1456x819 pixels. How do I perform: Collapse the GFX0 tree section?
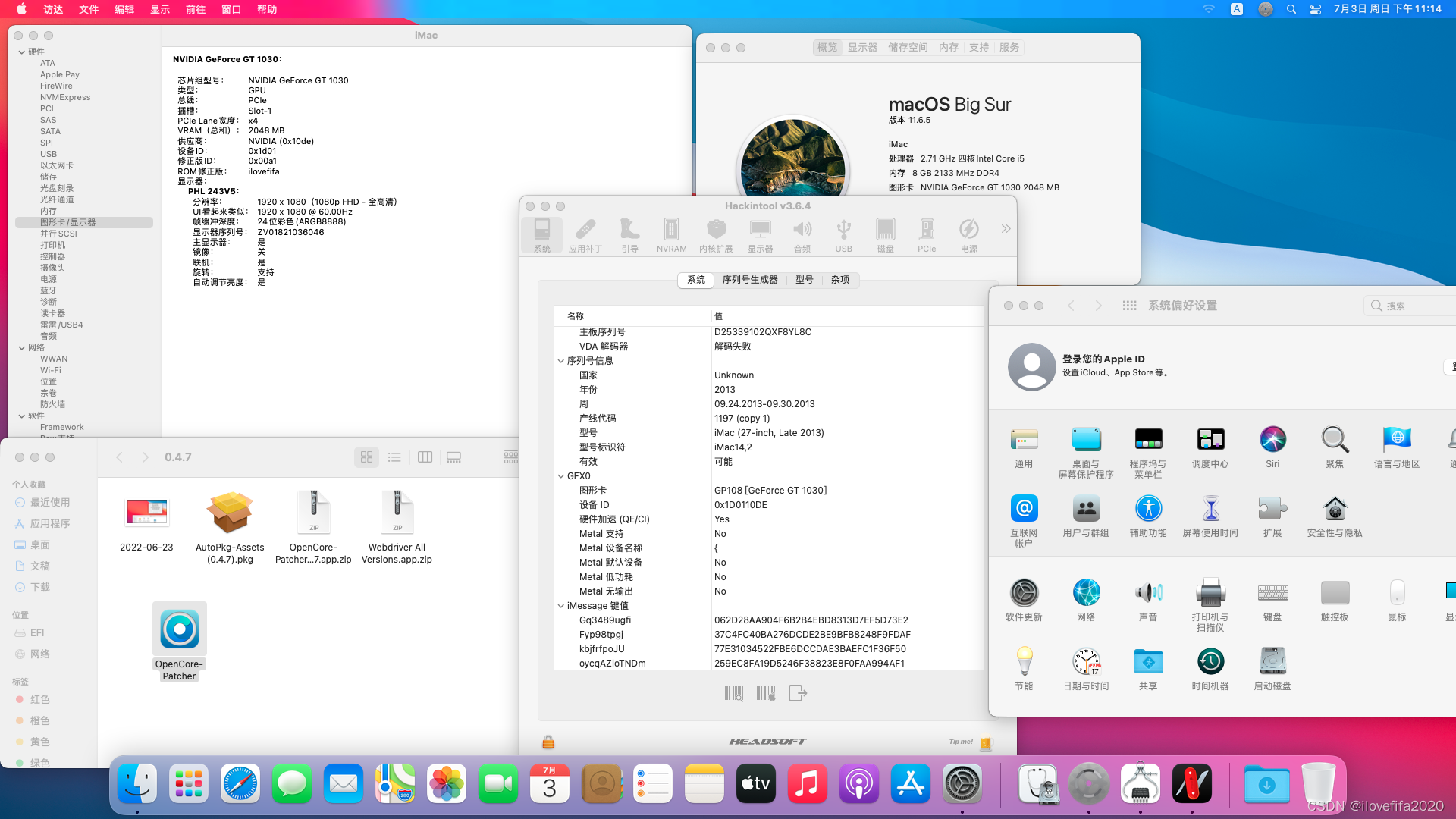coord(561,476)
